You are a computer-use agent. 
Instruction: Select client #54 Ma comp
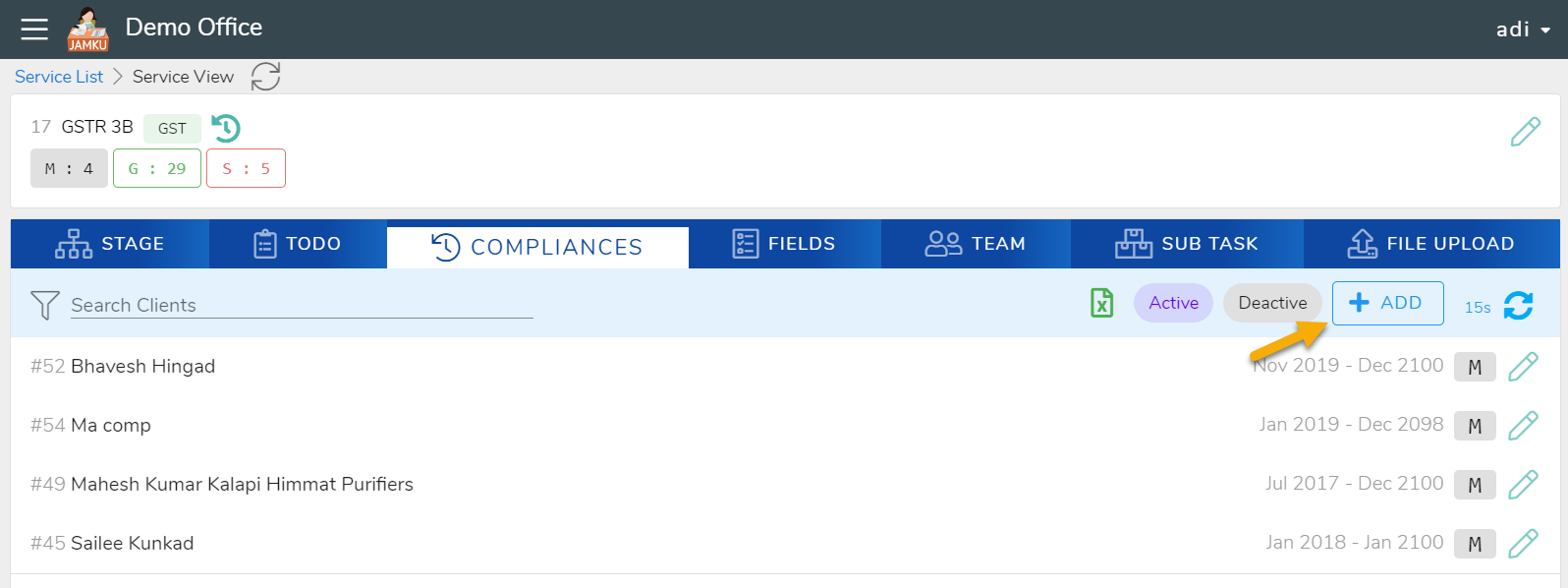(90, 425)
